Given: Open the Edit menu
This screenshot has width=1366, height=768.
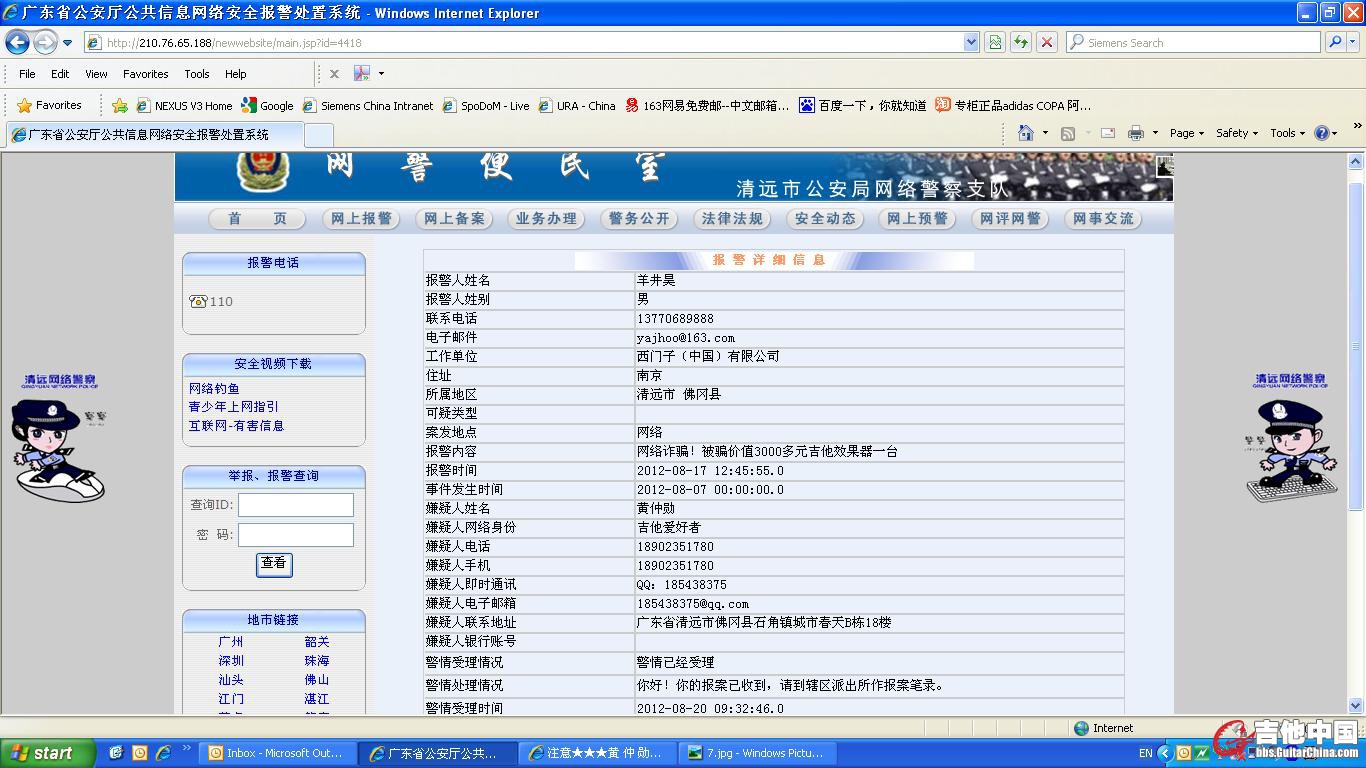Looking at the screenshot, I should [x=60, y=74].
